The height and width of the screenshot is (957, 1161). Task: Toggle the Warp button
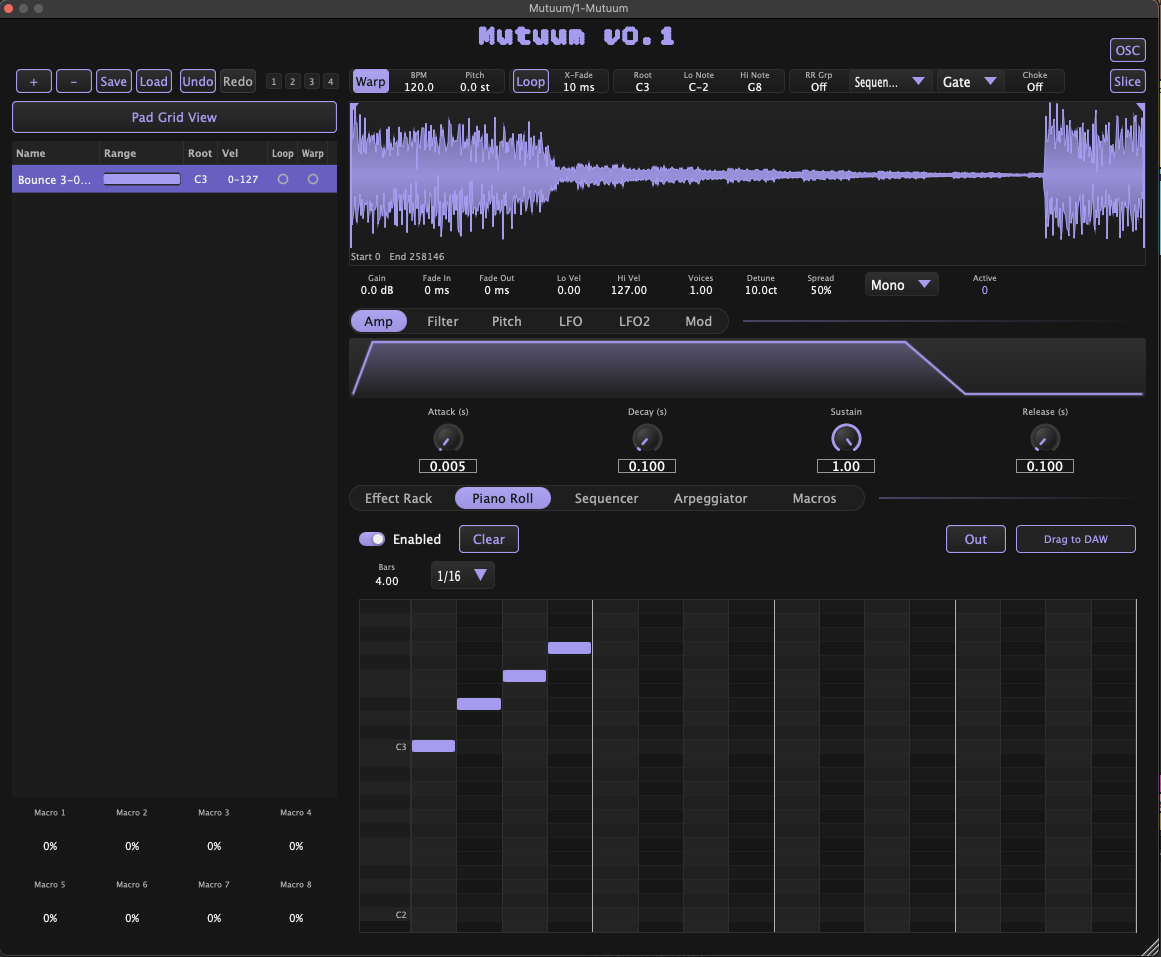coord(370,81)
